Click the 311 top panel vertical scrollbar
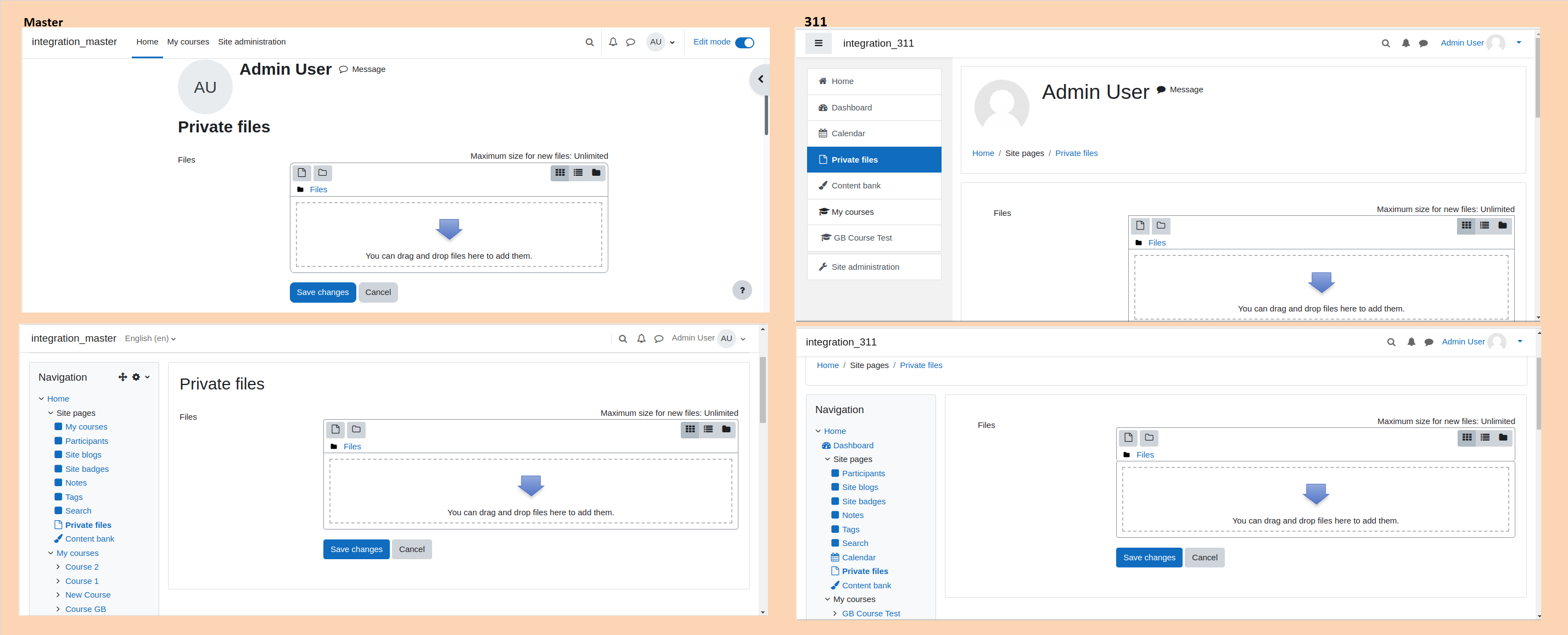1568x635 pixels. pos(1538,77)
